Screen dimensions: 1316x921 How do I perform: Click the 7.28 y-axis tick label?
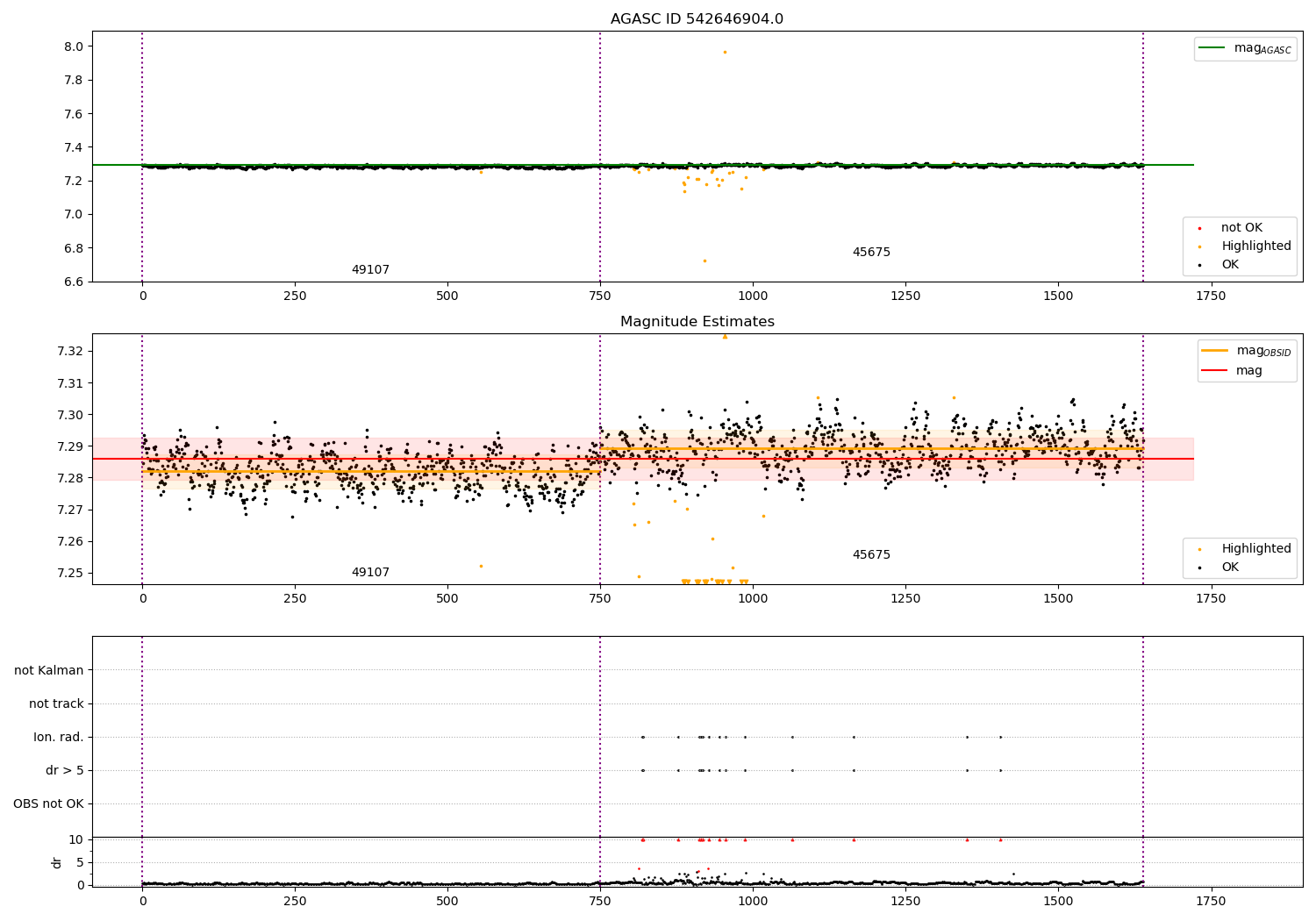[70, 478]
